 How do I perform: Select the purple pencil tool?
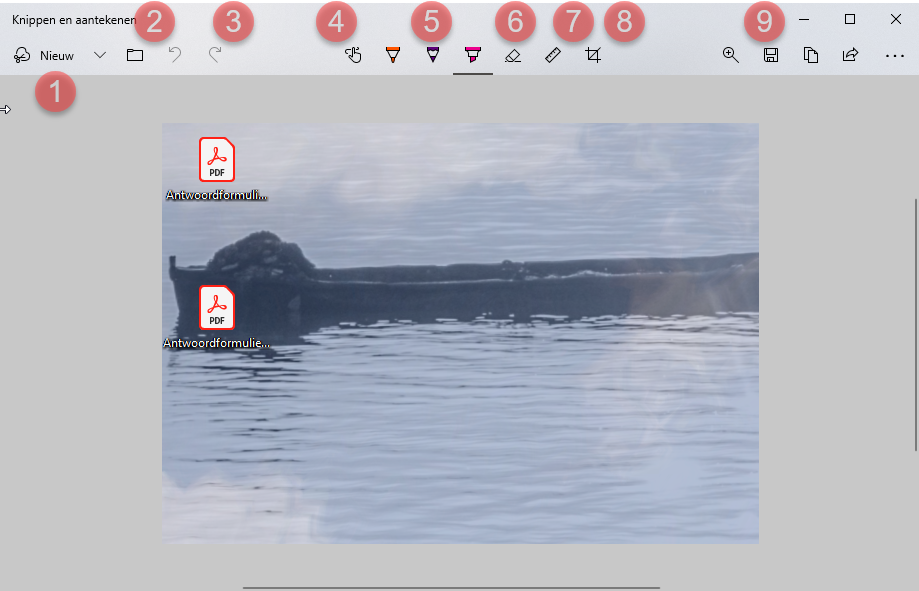[x=433, y=55]
